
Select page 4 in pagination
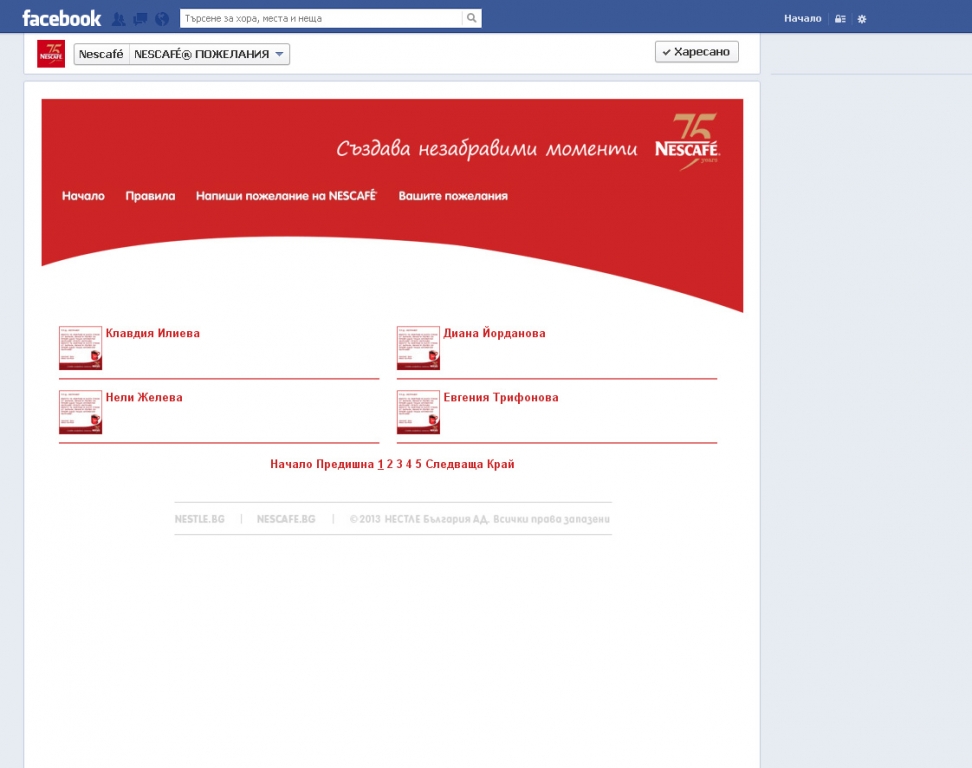(x=409, y=464)
